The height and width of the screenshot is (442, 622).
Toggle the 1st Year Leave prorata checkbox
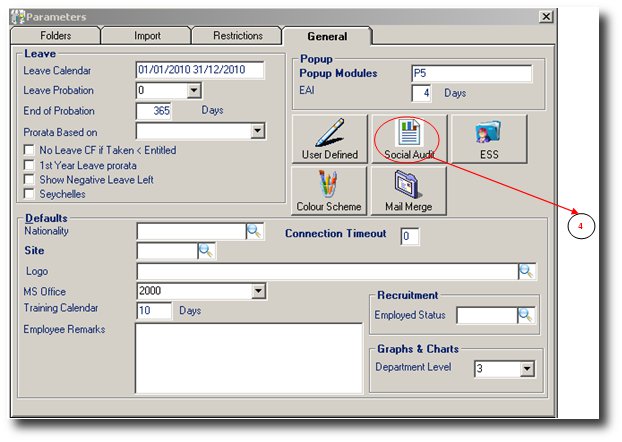(x=30, y=166)
